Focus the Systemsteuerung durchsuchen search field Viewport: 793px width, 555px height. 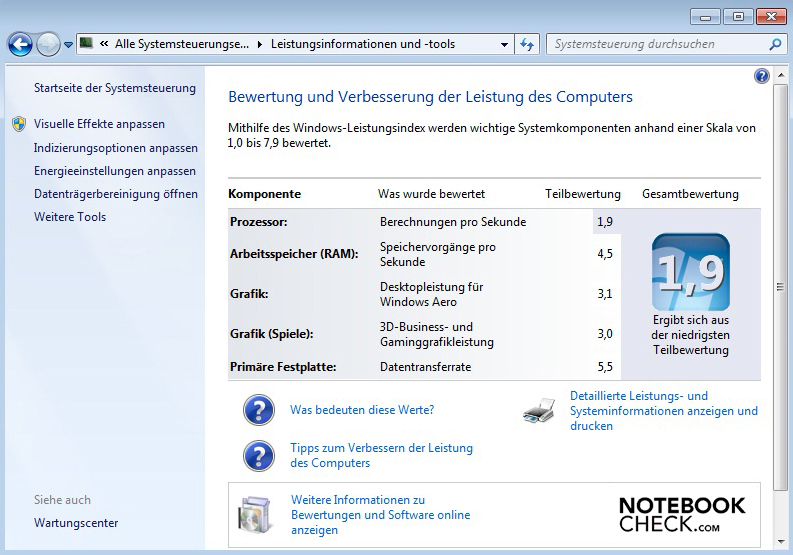[657, 45]
